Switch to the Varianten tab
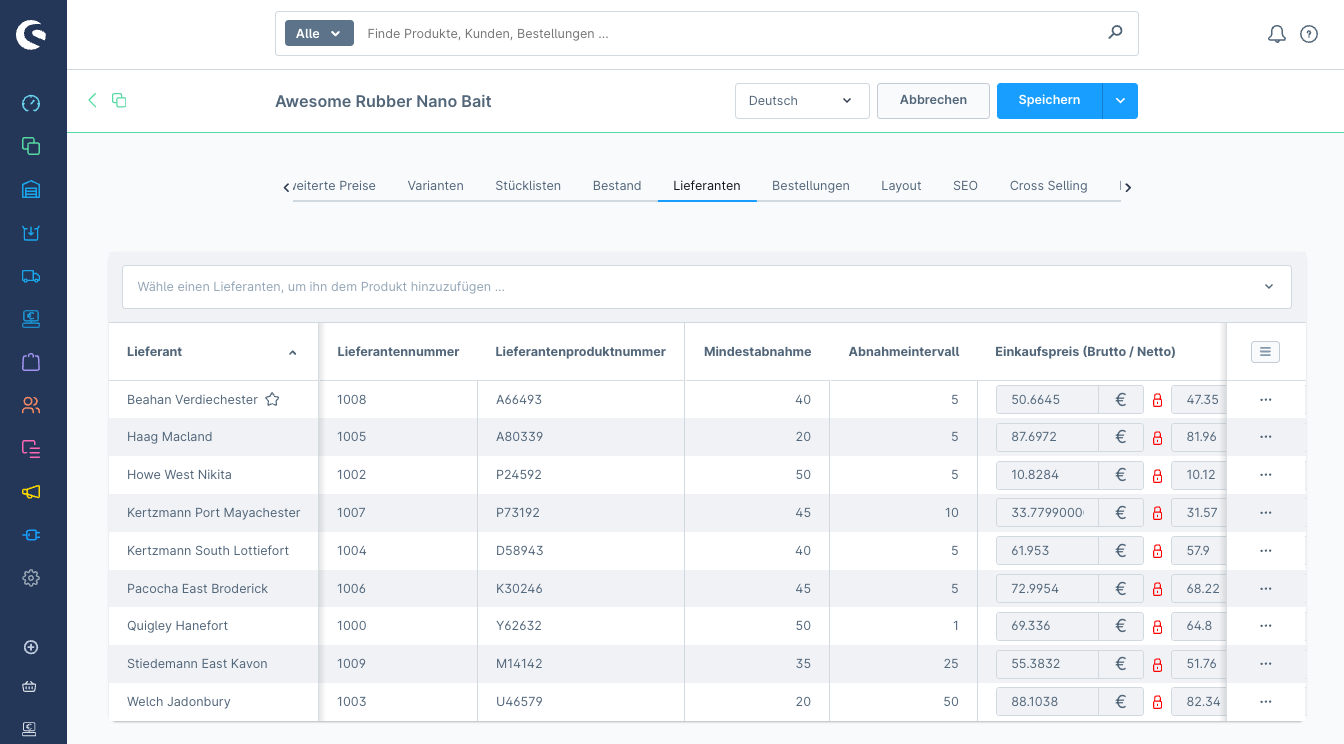Image resolution: width=1344 pixels, height=744 pixels. 435,186
